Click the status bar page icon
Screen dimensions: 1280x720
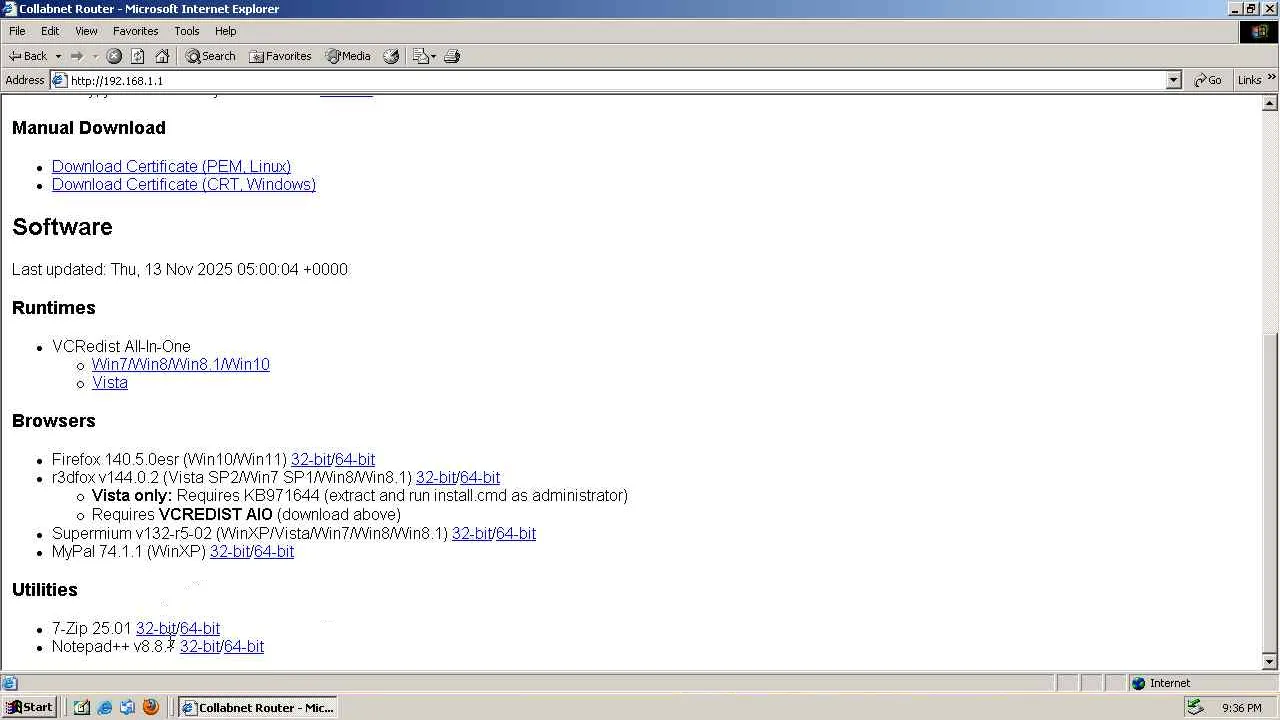[9, 683]
